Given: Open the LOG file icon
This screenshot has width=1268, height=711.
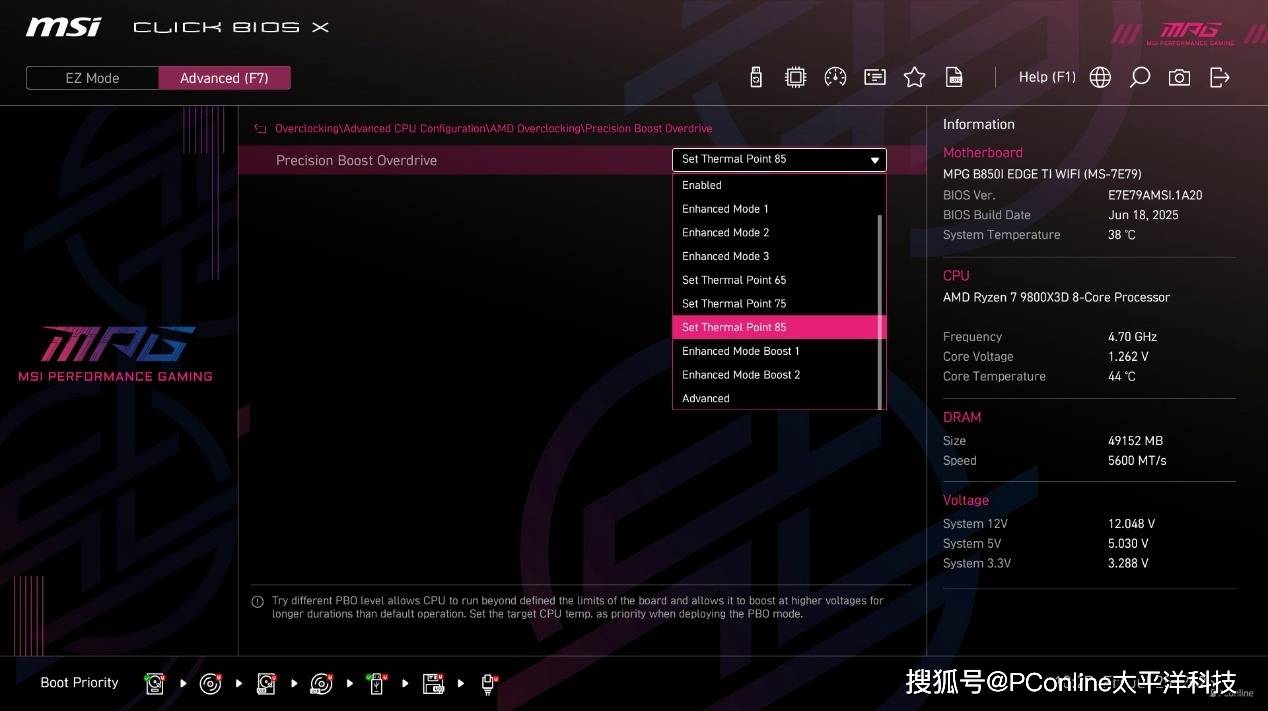Looking at the screenshot, I should [x=955, y=77].
